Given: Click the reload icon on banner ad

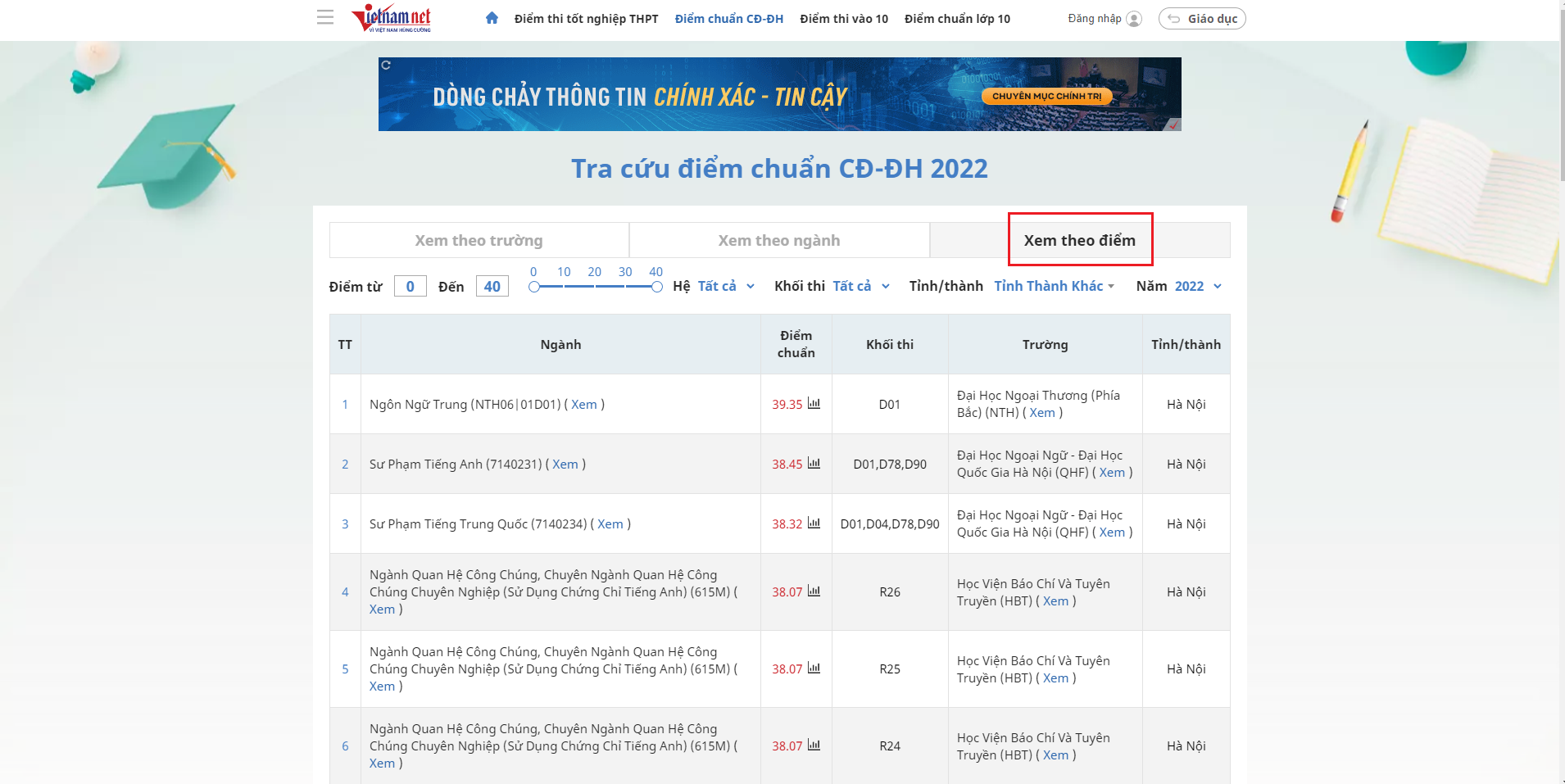Looking at the screenshot, I should click(x=386, y=65).
